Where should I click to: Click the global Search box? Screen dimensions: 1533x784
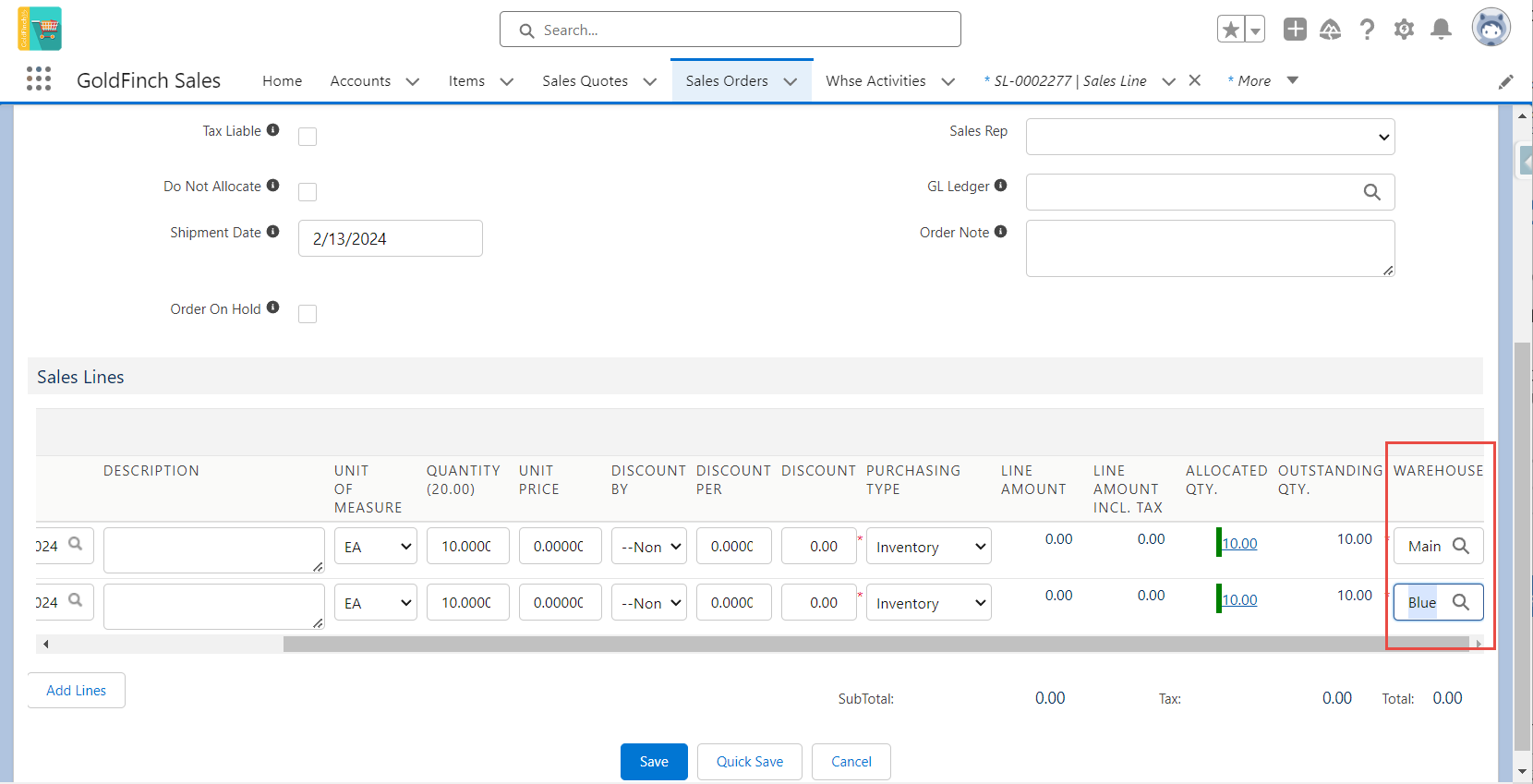tap(730, 30)
